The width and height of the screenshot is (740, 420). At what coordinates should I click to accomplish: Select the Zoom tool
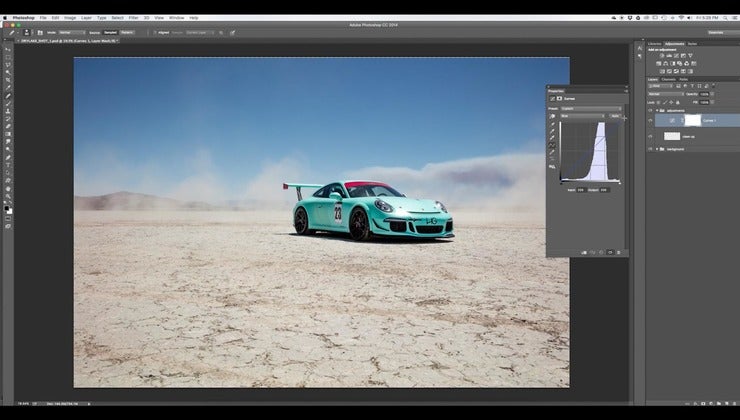click(8, 196)
